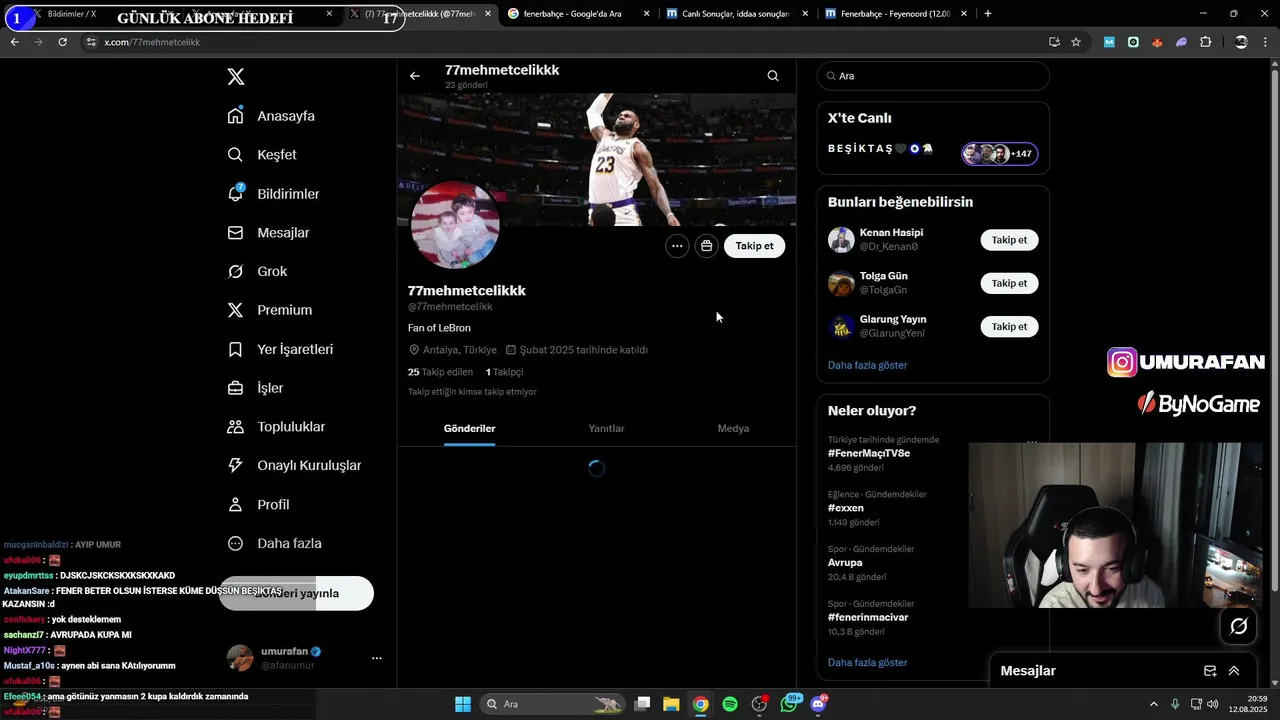Screen dimensions: 1280x720
Task: Show more suggestions under Bunları beğenebilirsin
Action: click(x=867, y=365)
